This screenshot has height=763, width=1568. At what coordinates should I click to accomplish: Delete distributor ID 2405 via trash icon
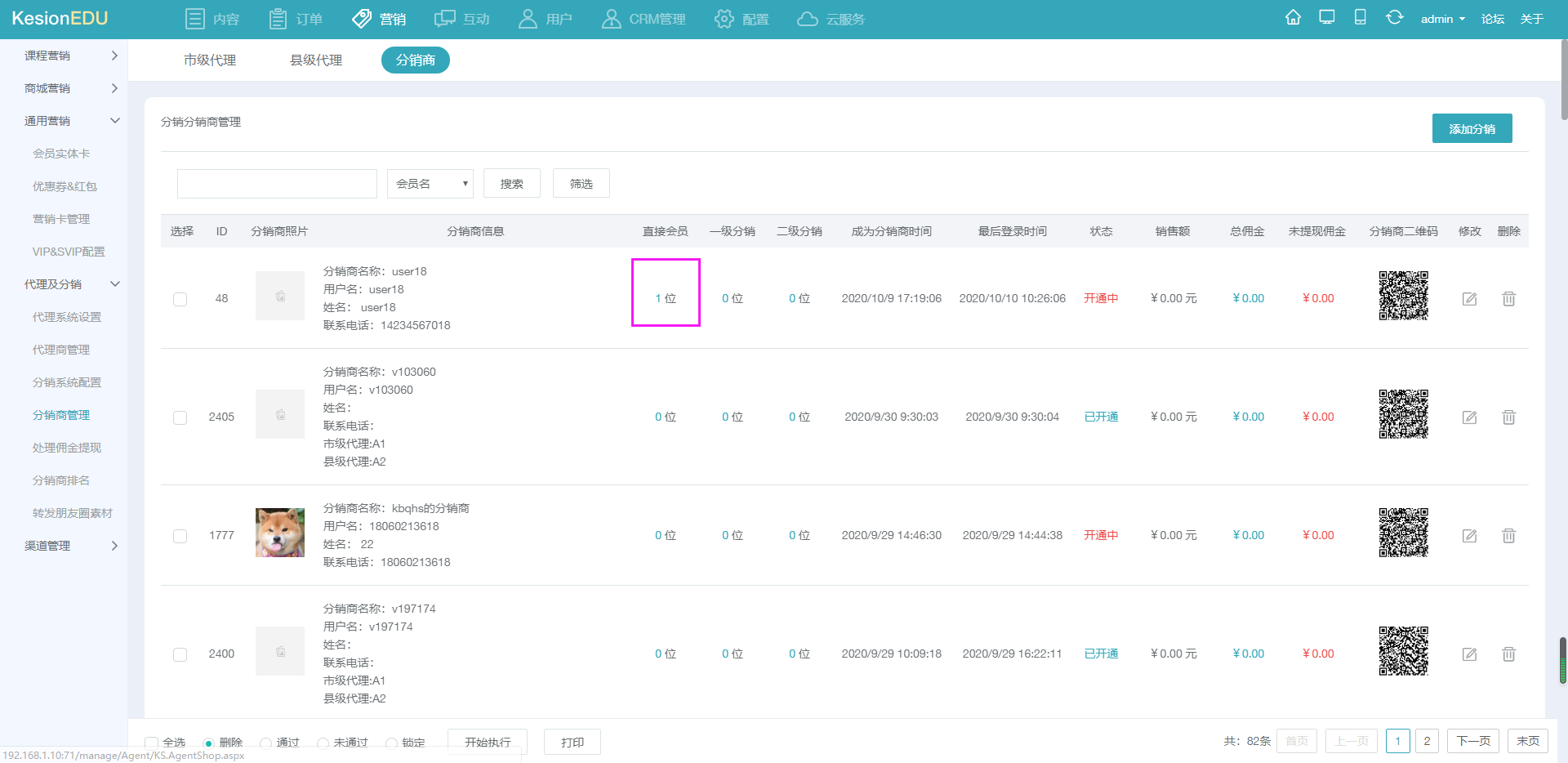(1508, 417)
